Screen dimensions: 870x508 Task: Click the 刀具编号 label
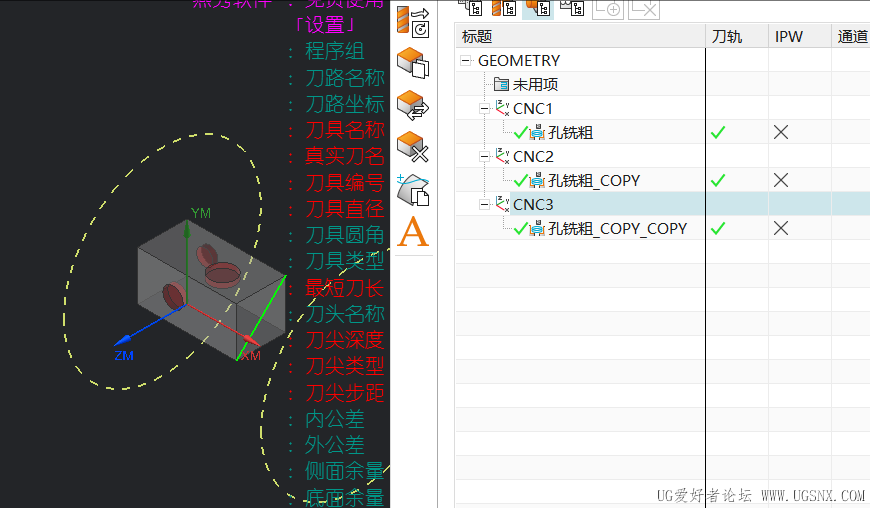pos(345,182)
